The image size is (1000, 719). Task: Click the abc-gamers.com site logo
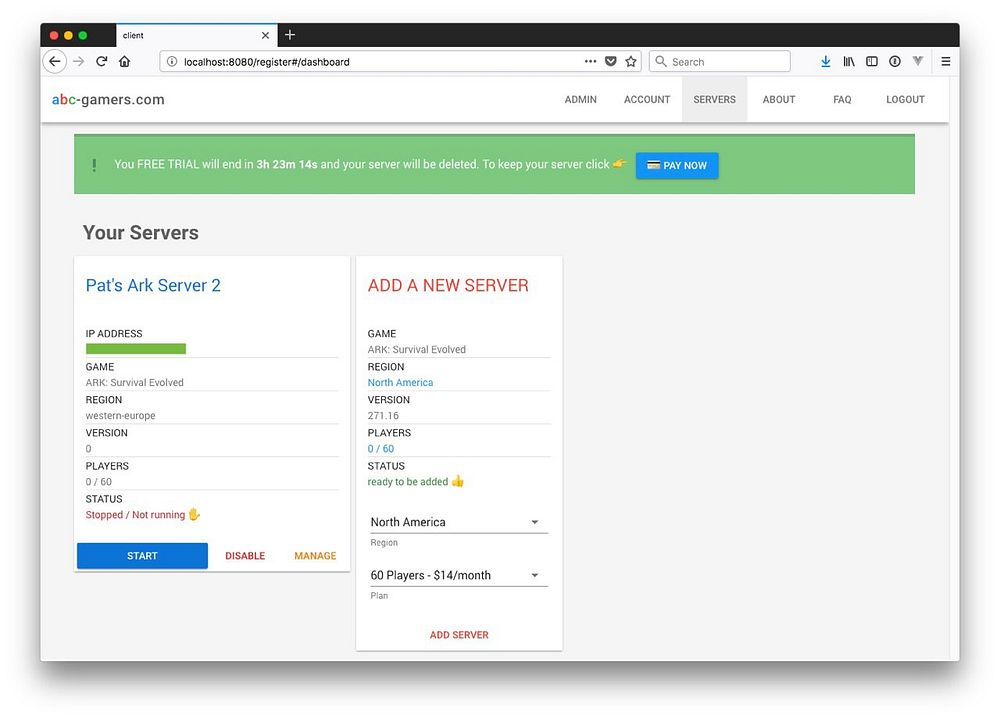[108, 100]
